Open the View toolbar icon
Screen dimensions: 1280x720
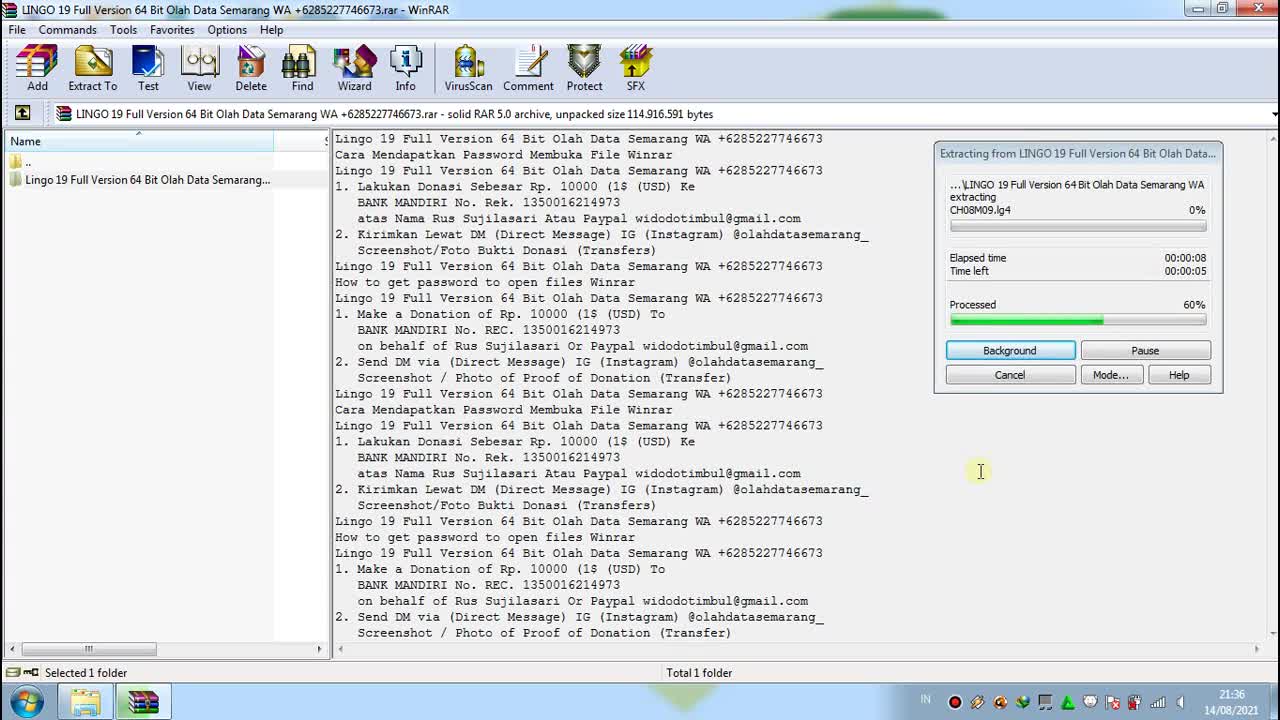pyautogui.click(x=200, y=69)
